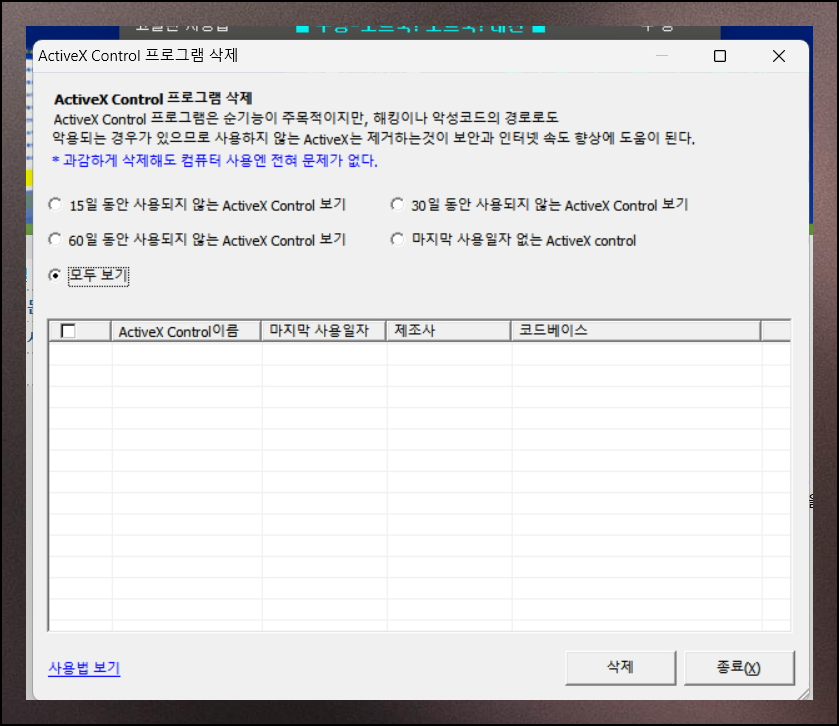Screen dimensions: 839x726
Task: Maximize the ActiveX Control 프로그램 삭제 window
Action: tap(720, 56)
